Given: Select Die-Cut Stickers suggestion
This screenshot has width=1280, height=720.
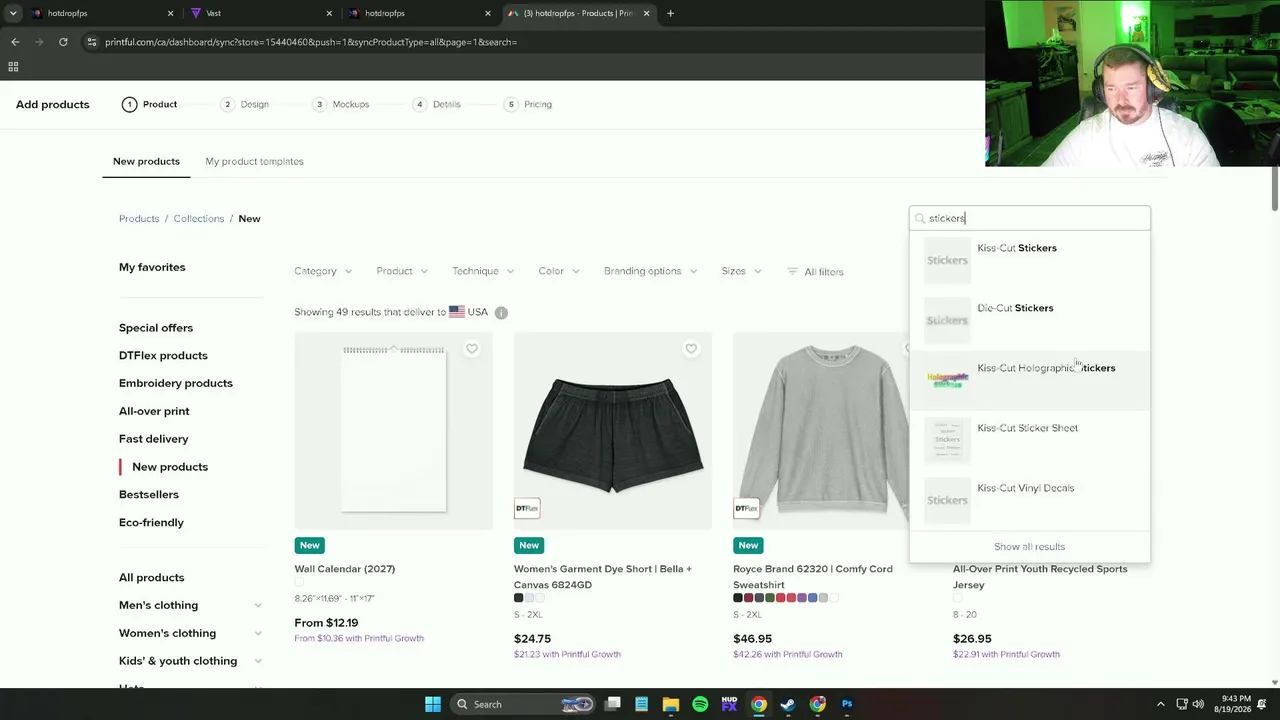Looking at the screenshot, I should coord(1030,320).
